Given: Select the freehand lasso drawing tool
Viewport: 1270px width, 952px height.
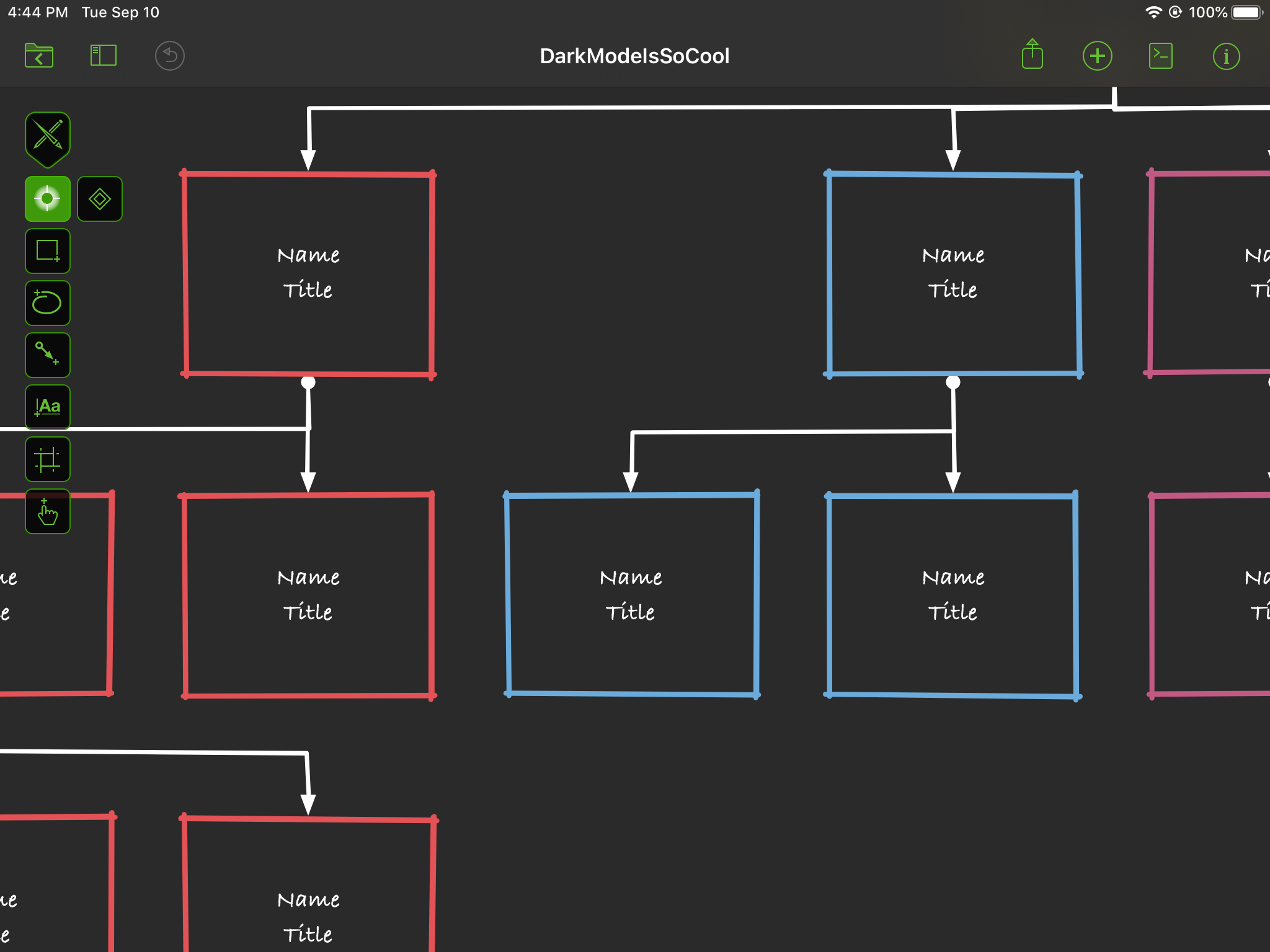Looking at the screenshot, I should pyautogui.click(x=48, y=303).
